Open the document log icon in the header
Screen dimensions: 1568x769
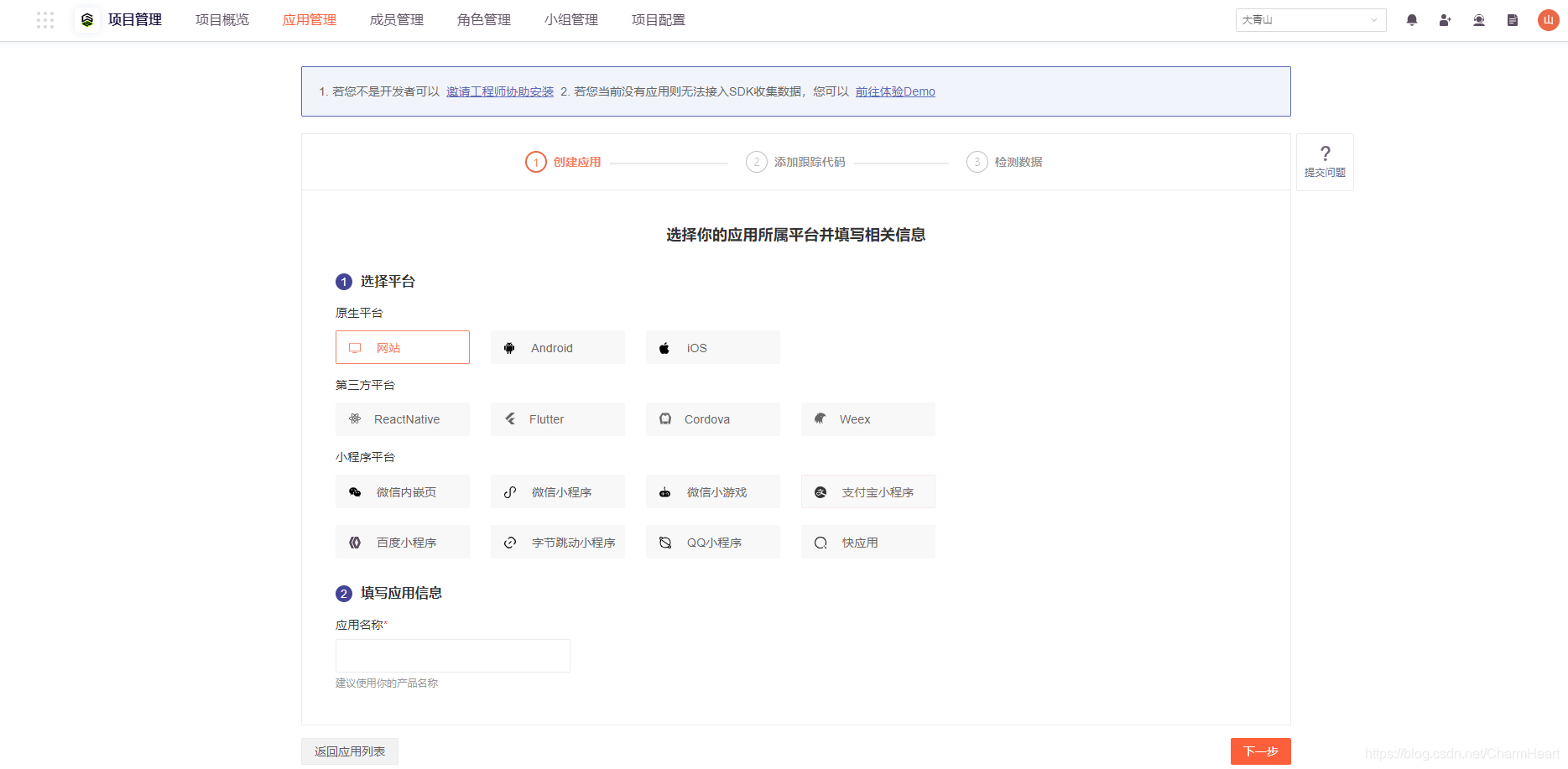(1513, 19)
